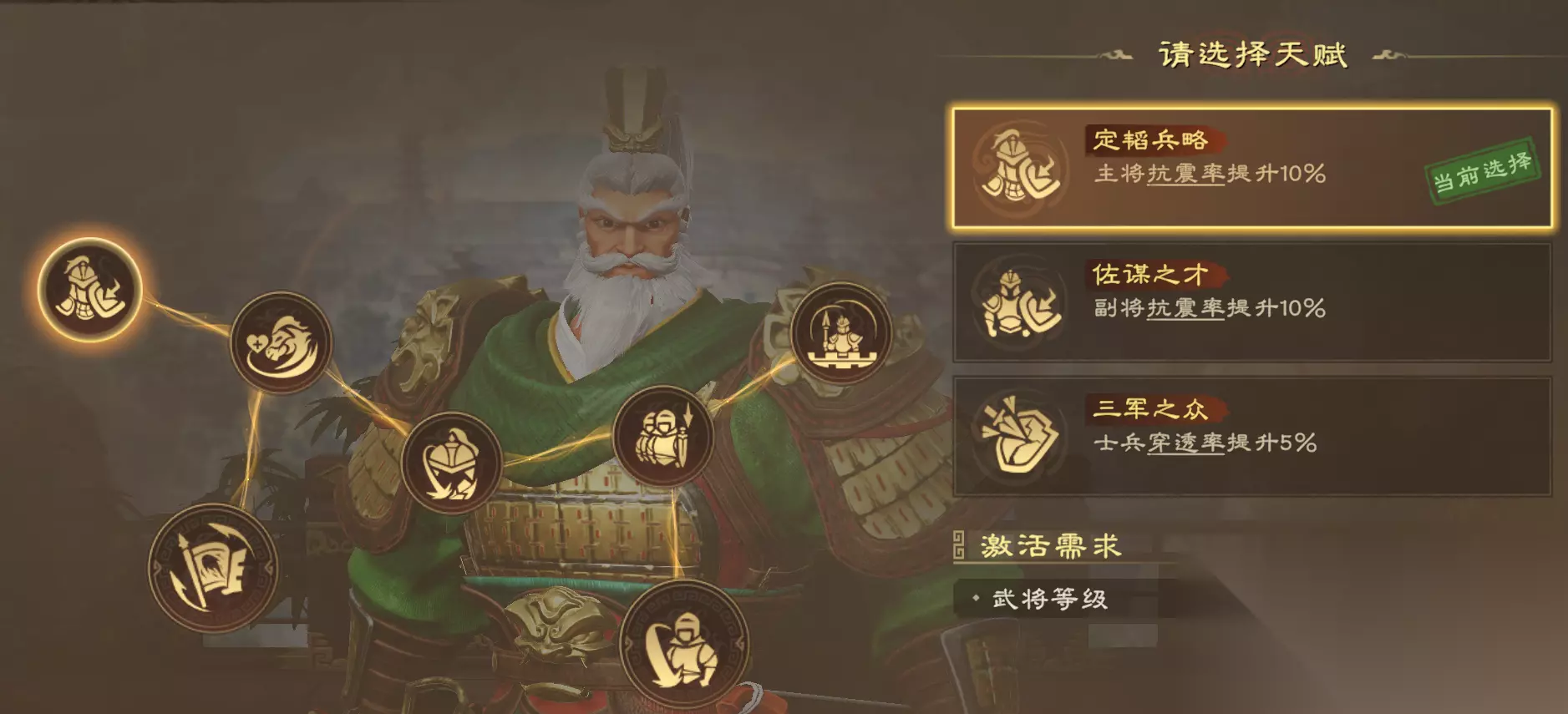This screenshot has width=1568, height=714.
Task: Click the 佐谋之才 talent icon
Action: click(x=1020, y=301)
